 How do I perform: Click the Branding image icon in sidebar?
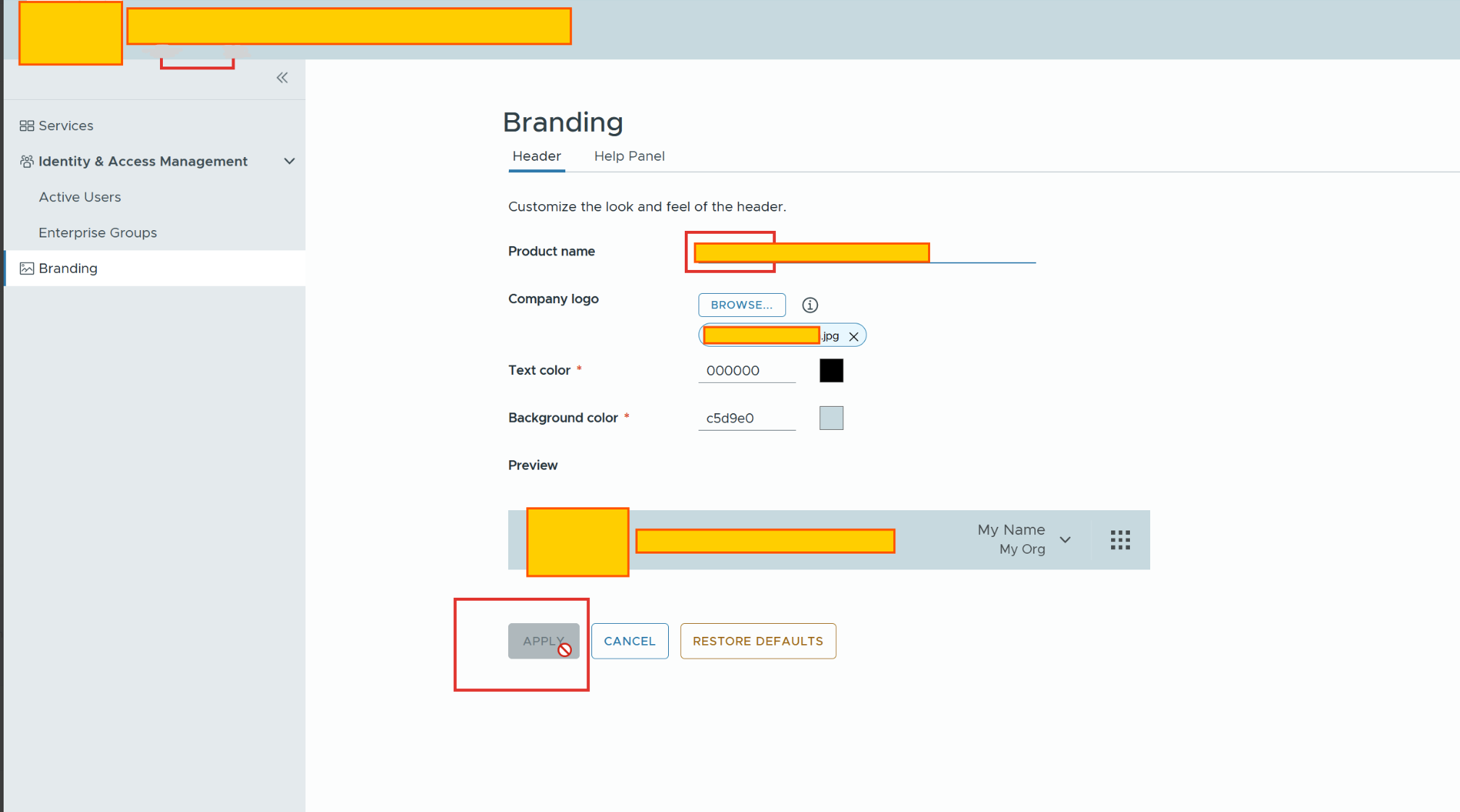(x=27, y=268)
